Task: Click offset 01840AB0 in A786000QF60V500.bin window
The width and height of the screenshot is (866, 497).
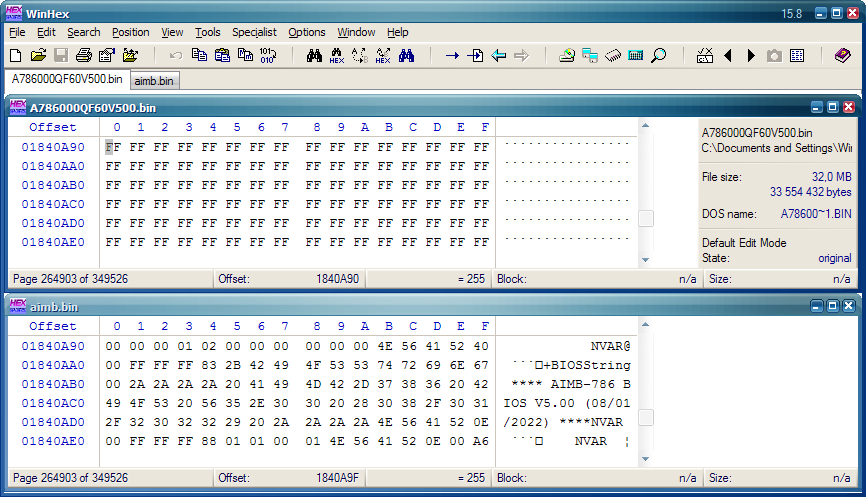Action: tap(53, 185)
